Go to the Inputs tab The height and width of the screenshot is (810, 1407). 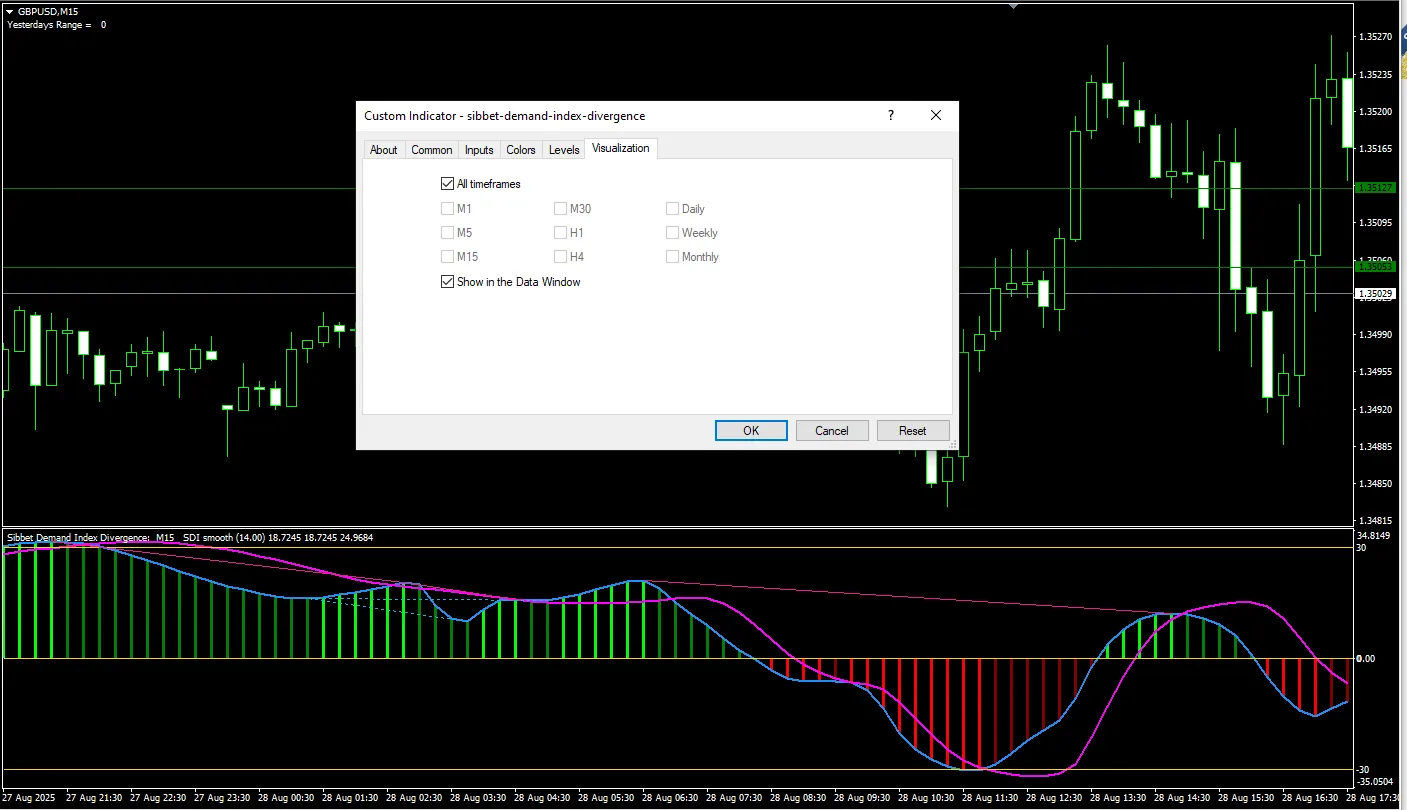[x=479, y=150]
